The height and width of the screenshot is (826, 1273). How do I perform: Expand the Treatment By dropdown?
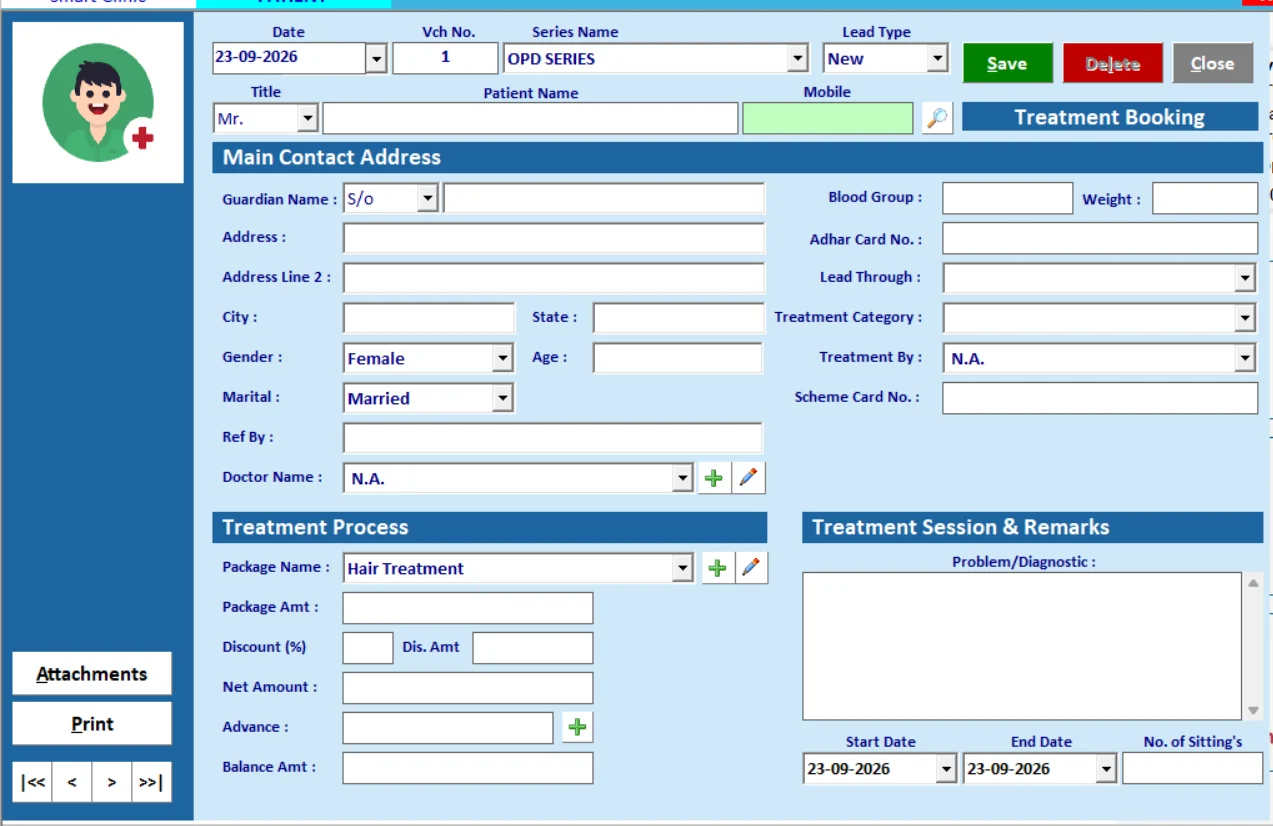tap(1245, 358)
